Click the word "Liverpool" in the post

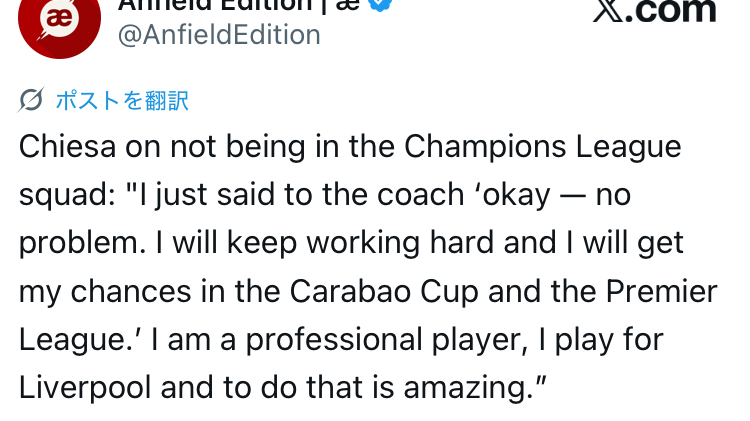pos(85,388)
